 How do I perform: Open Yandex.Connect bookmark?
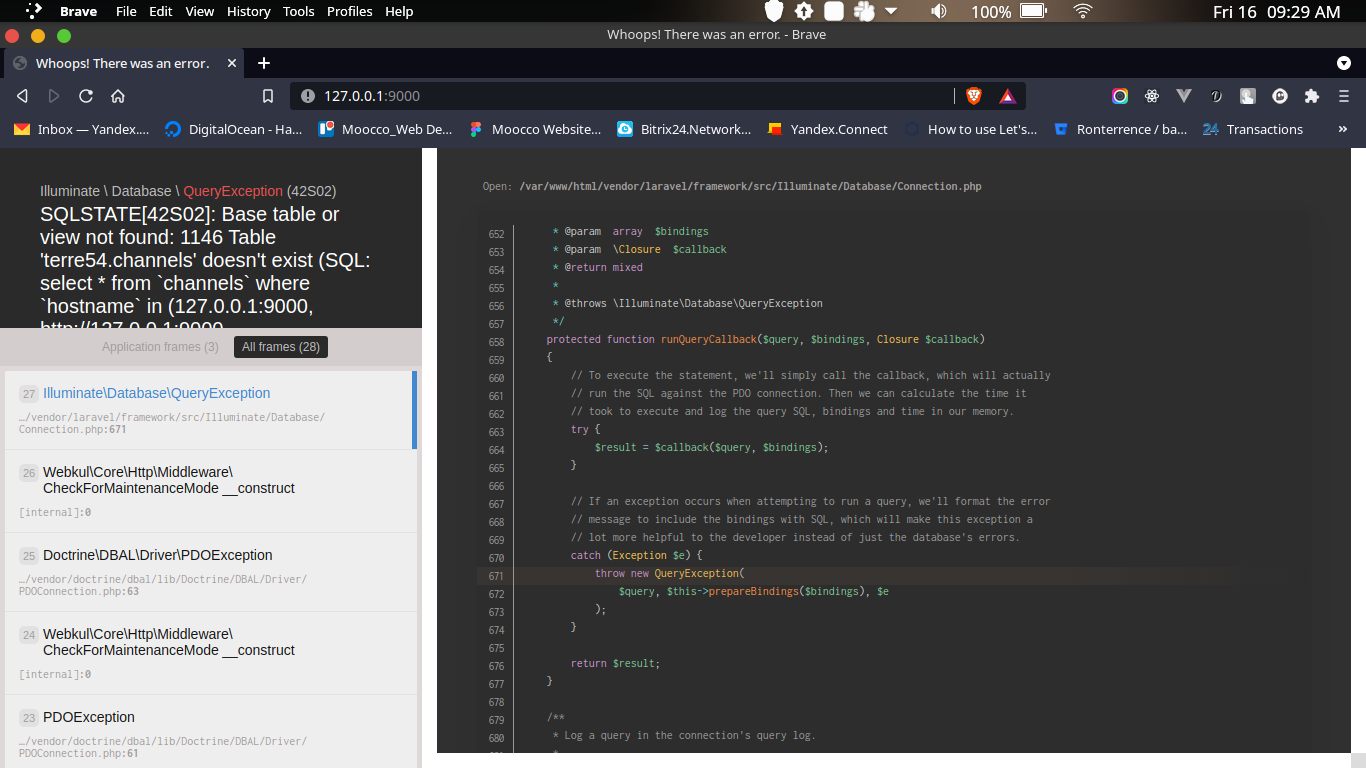(827, 129)
